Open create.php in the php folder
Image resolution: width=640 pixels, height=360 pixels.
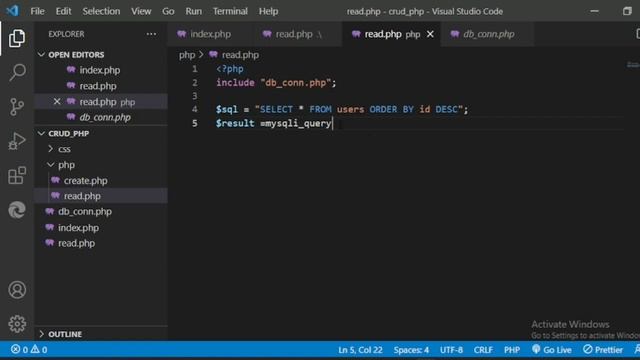pyautogui.click(x=101, y=180)
